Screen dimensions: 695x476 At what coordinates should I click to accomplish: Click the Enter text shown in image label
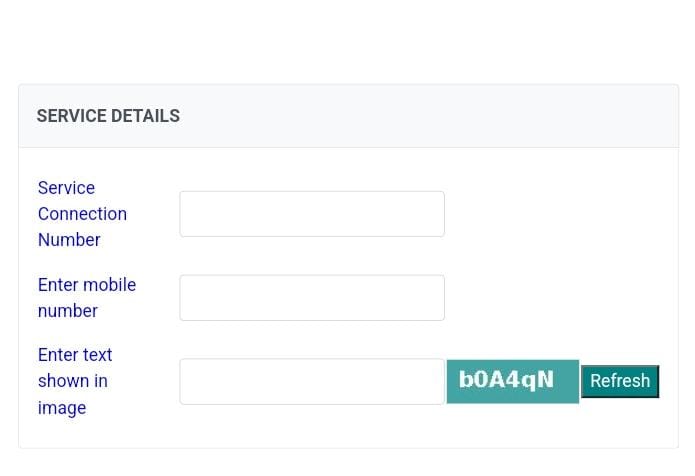click(x=75, y=381)
